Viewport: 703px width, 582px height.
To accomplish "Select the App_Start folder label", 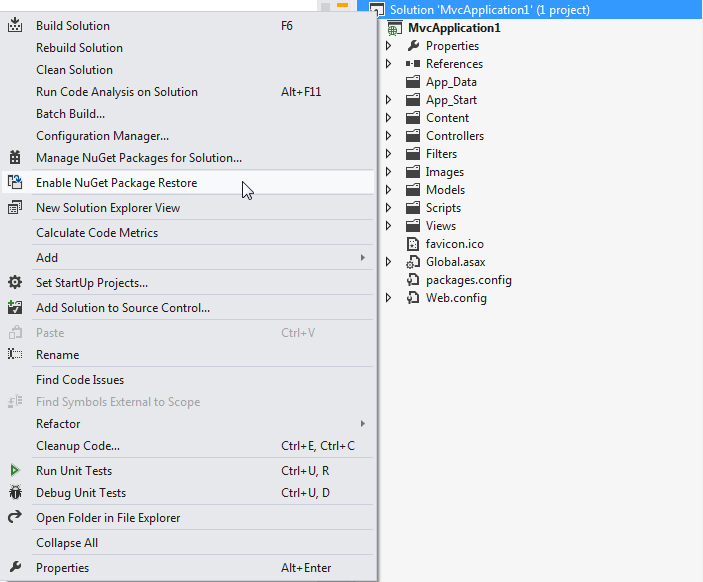I will coord(451,100).
